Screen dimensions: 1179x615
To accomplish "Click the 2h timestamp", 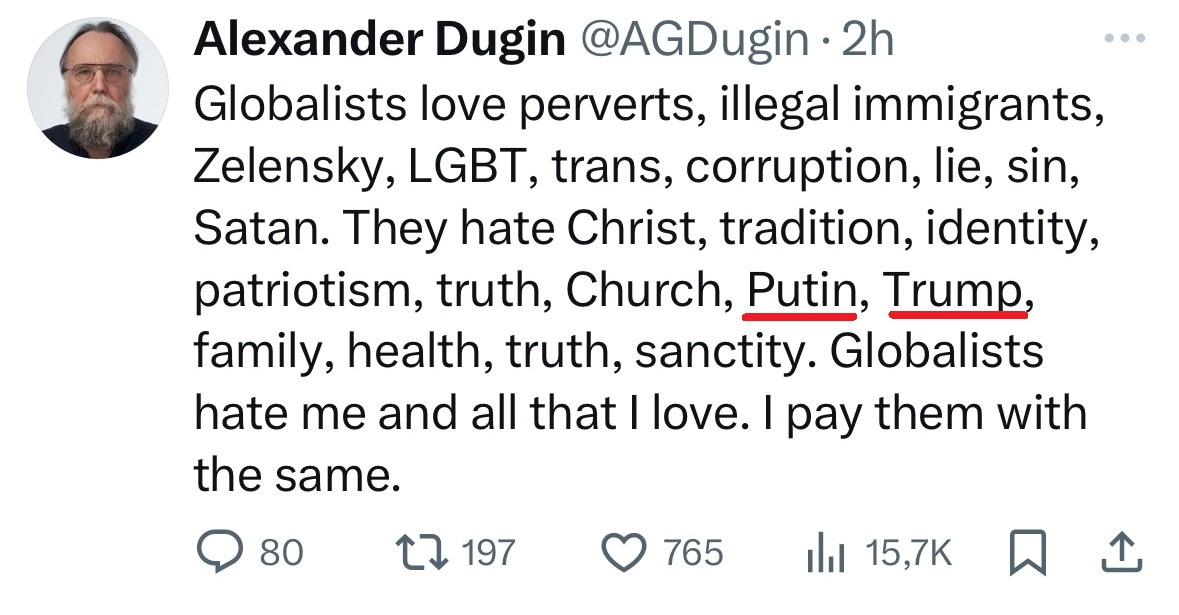I will 868,41.
